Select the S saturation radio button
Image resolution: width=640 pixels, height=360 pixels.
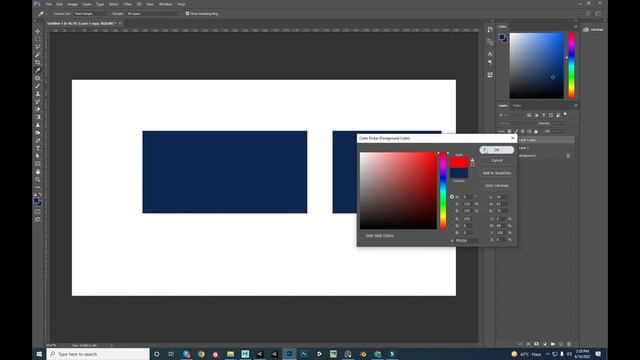coord(452,204)
